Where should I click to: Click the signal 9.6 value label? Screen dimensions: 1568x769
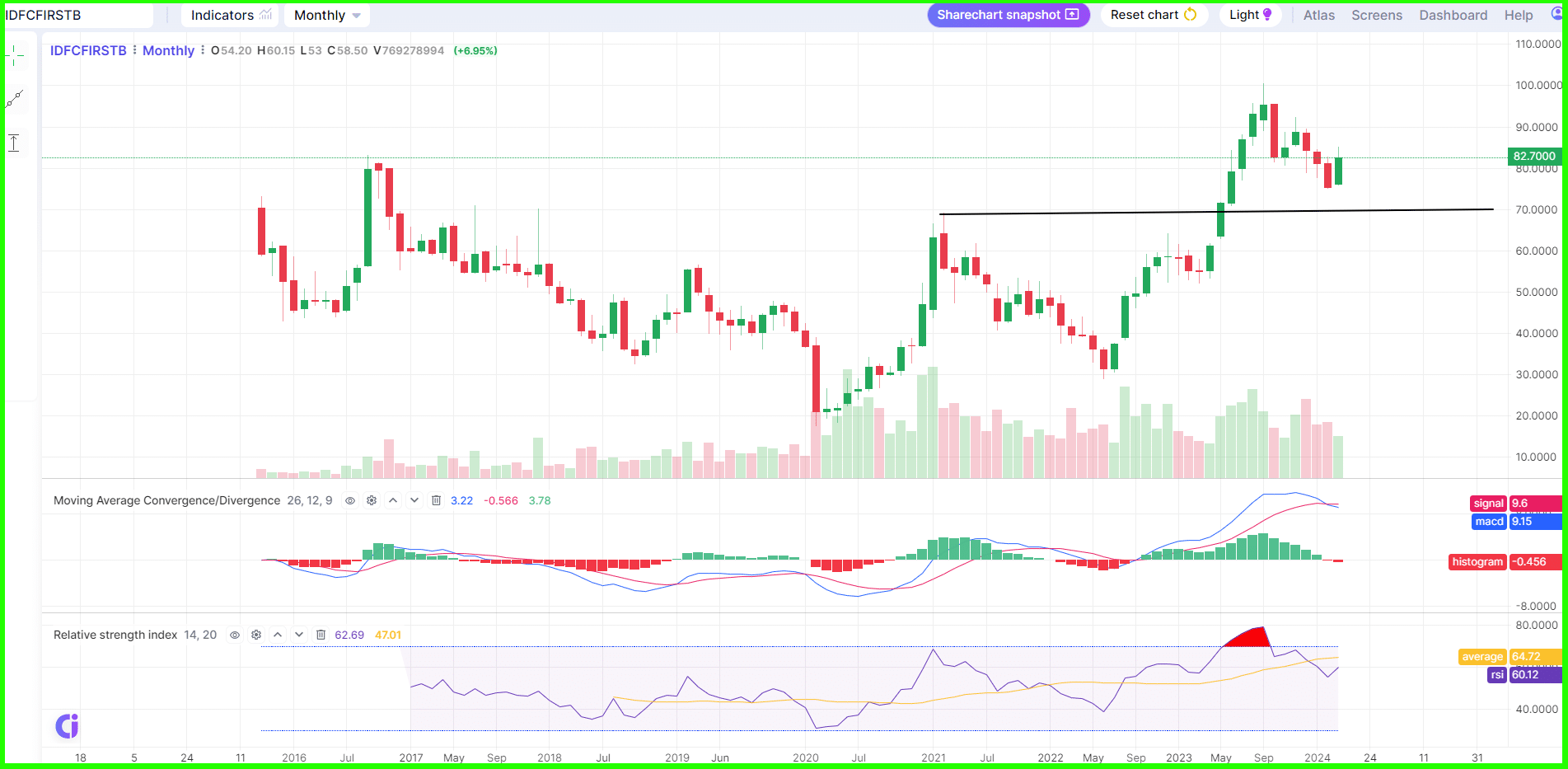(x=1516, y=504)
